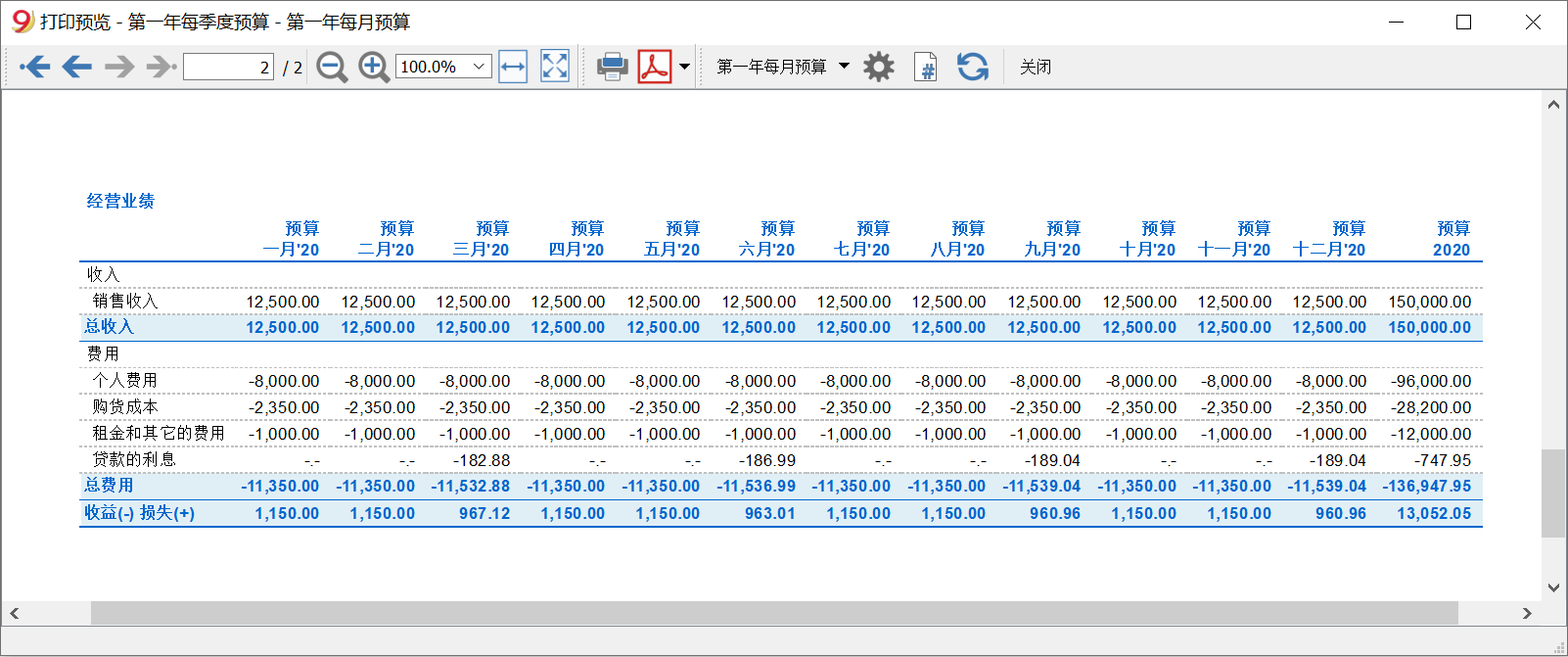Open the 100.0% zoom dropdown

click(443, 67)
